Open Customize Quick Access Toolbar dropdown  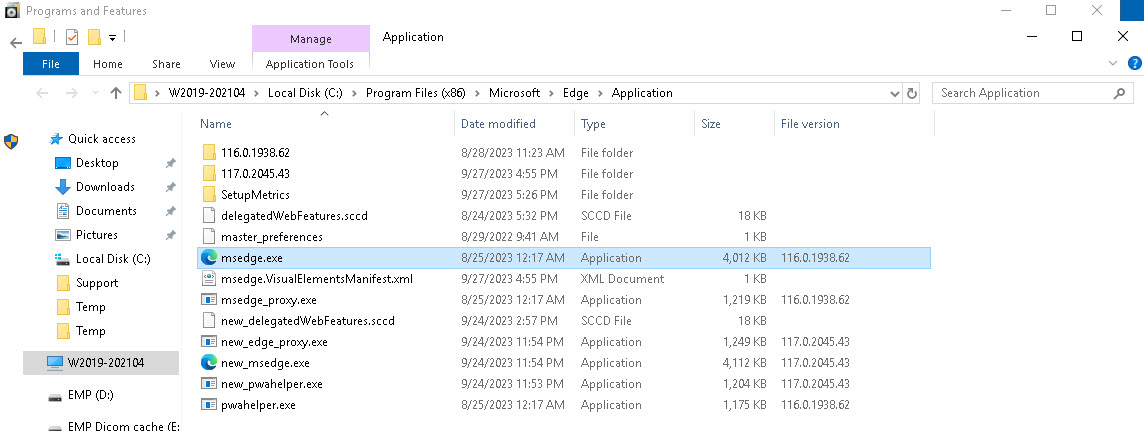click(112, 37)
